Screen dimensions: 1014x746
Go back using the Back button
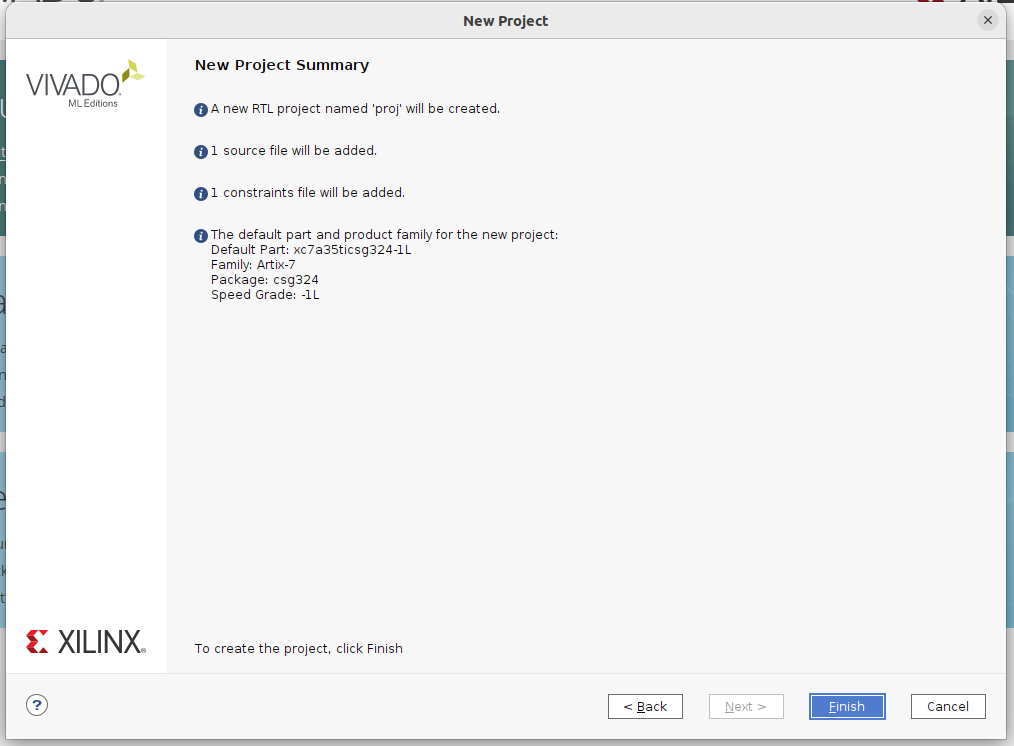(x=645, y=706)
